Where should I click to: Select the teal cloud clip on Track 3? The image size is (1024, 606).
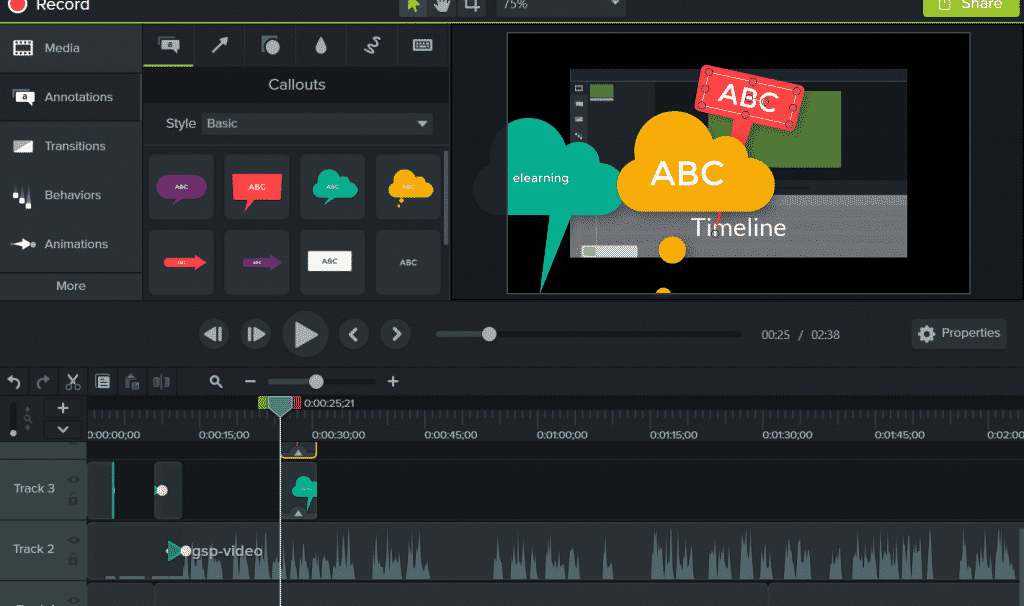299,490
